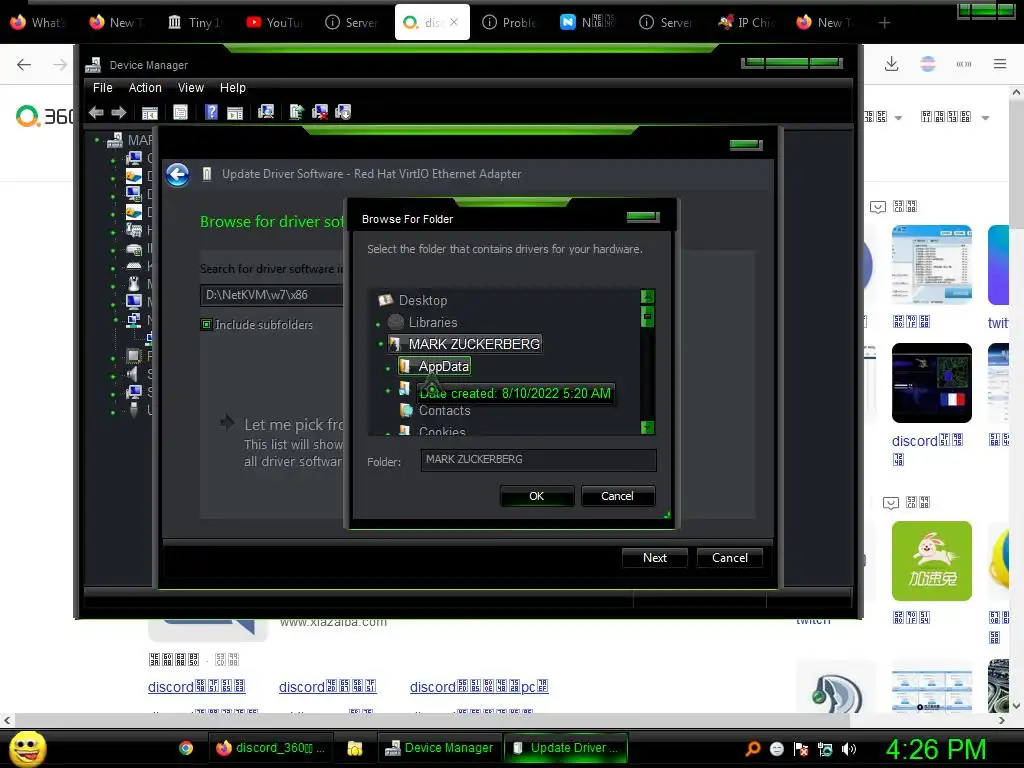Screen dimensions: 1024x768
Task: Open the Action menu in Device Manager
Action: point(145,88)
